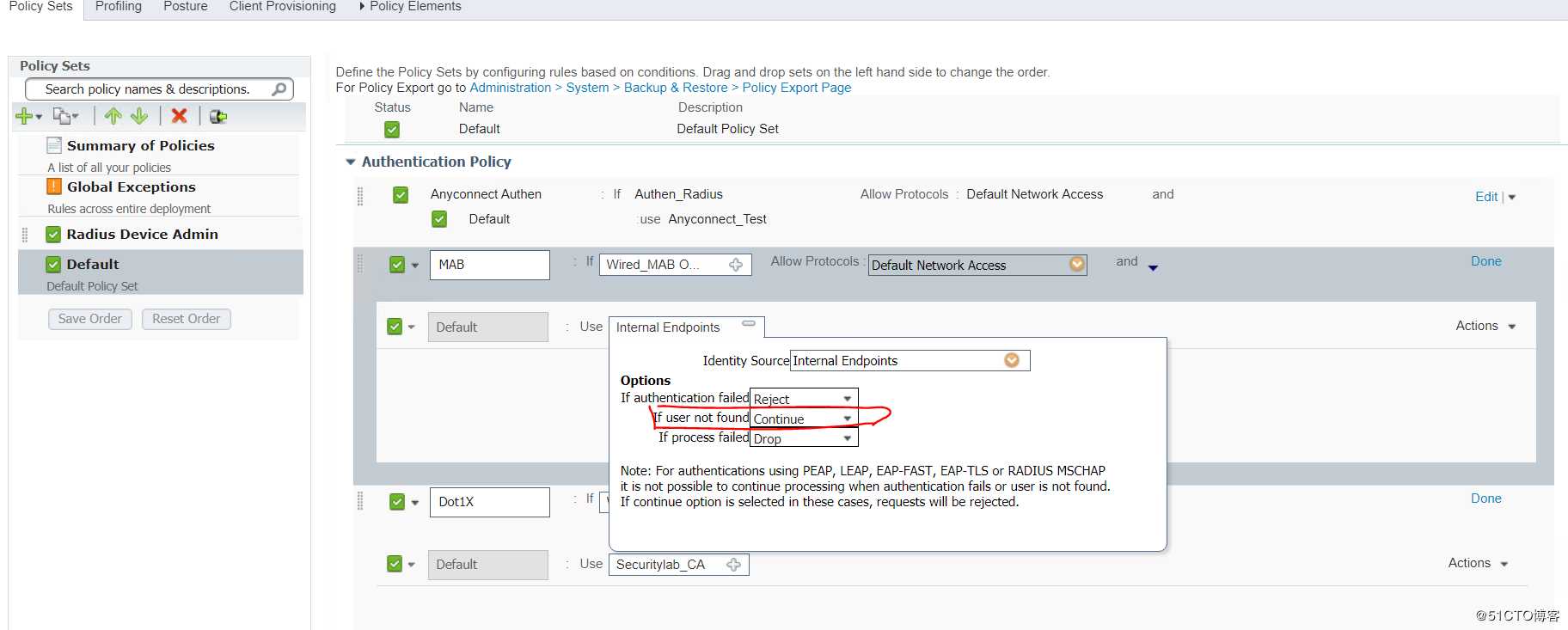Grab drag handle beside Radius Device Admin
This screenshot has height=630, width=1568.
coord(25,235)
